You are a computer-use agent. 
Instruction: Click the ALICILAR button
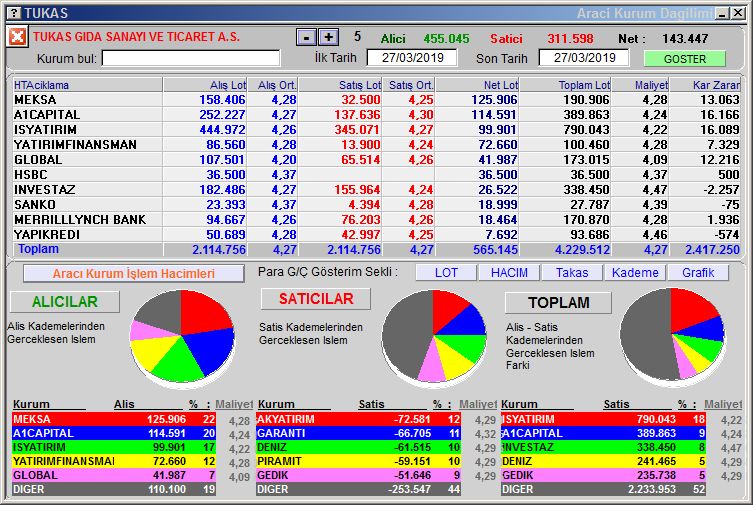pyautogui.click(x=65, y=301)
